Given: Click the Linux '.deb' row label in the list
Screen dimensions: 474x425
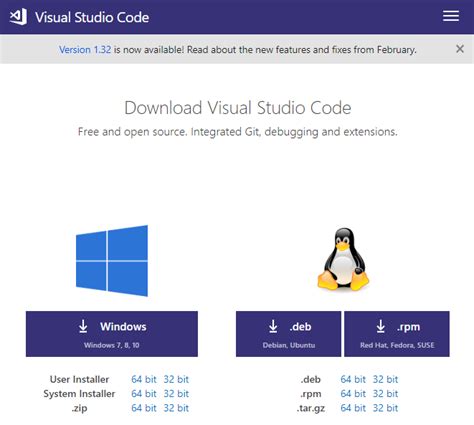Looking at the screenshot, I should (311, 379).
